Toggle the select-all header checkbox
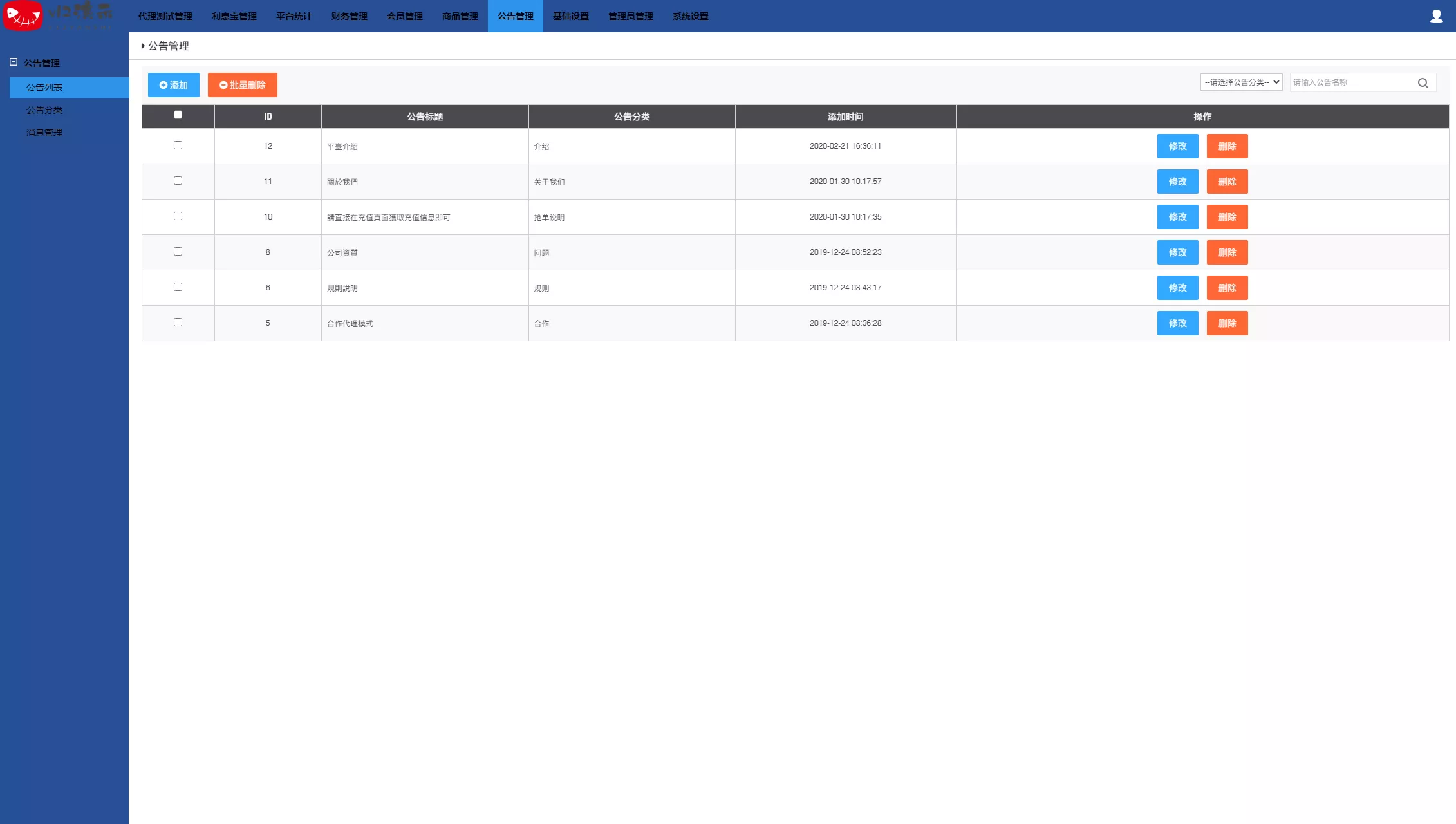This screenshot has height=824, width=1456. point(178,115)
